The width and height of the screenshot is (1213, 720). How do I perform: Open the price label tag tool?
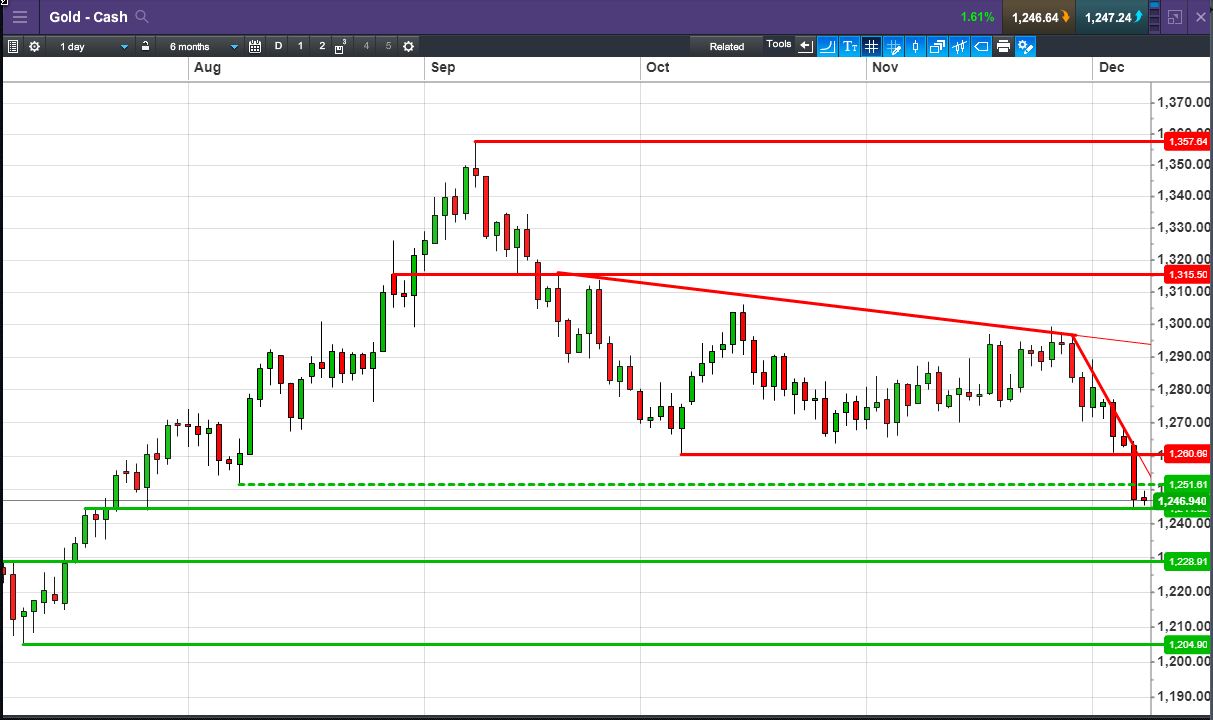tap(981, 46)
